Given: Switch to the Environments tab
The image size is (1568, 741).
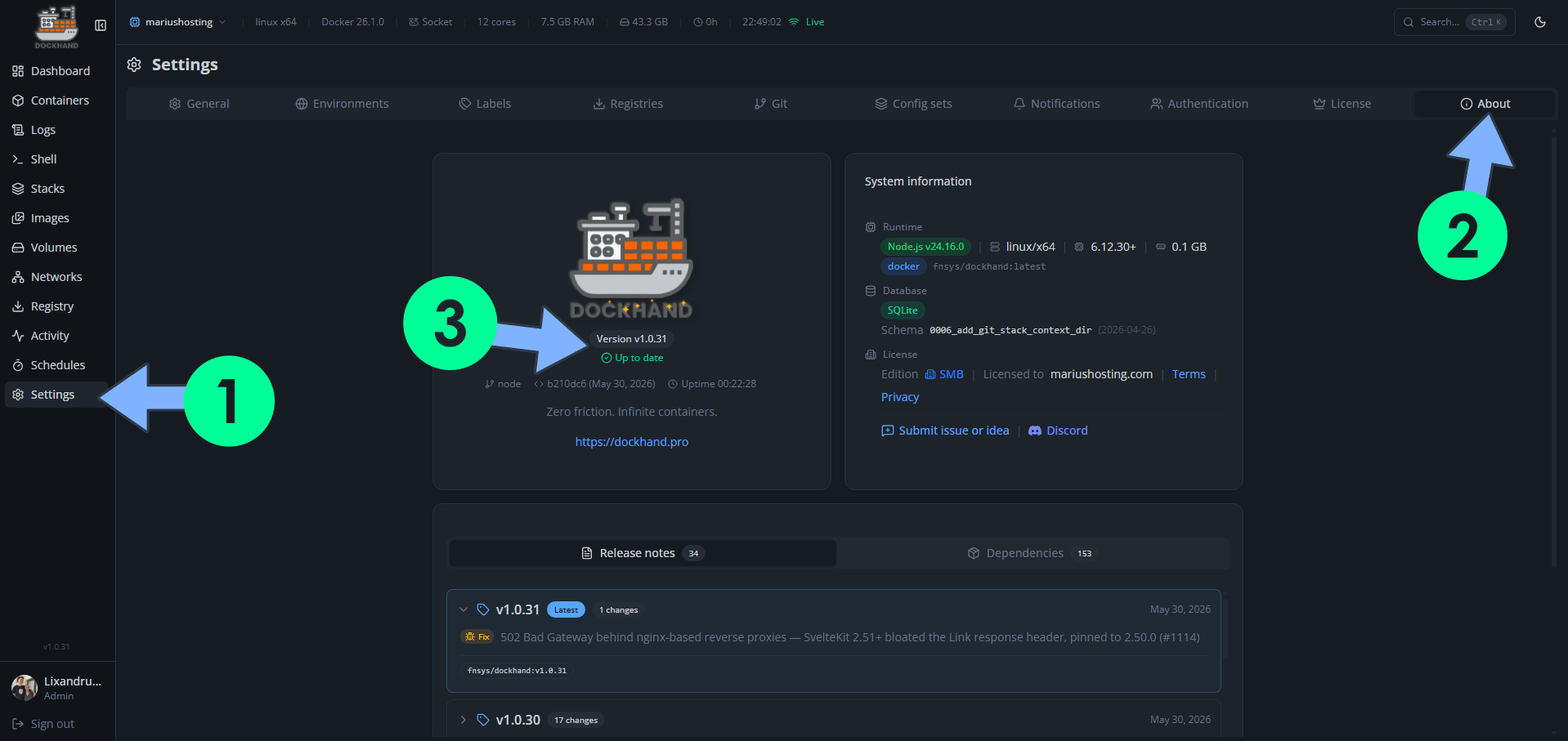Looking at the screenshot, I should 342,104.
